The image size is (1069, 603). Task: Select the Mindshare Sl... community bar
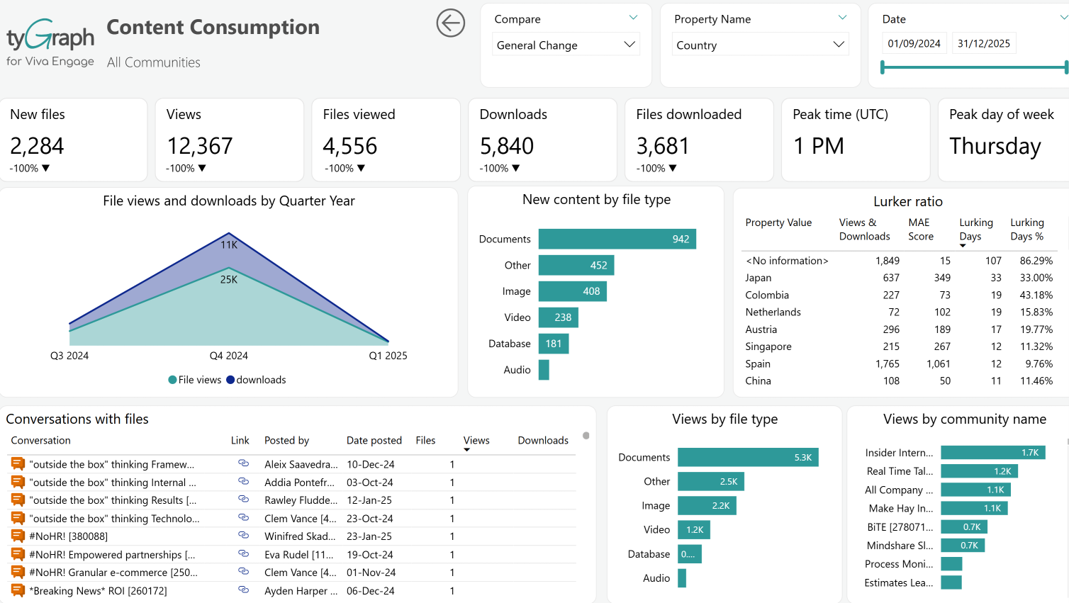tap(963, 545)
